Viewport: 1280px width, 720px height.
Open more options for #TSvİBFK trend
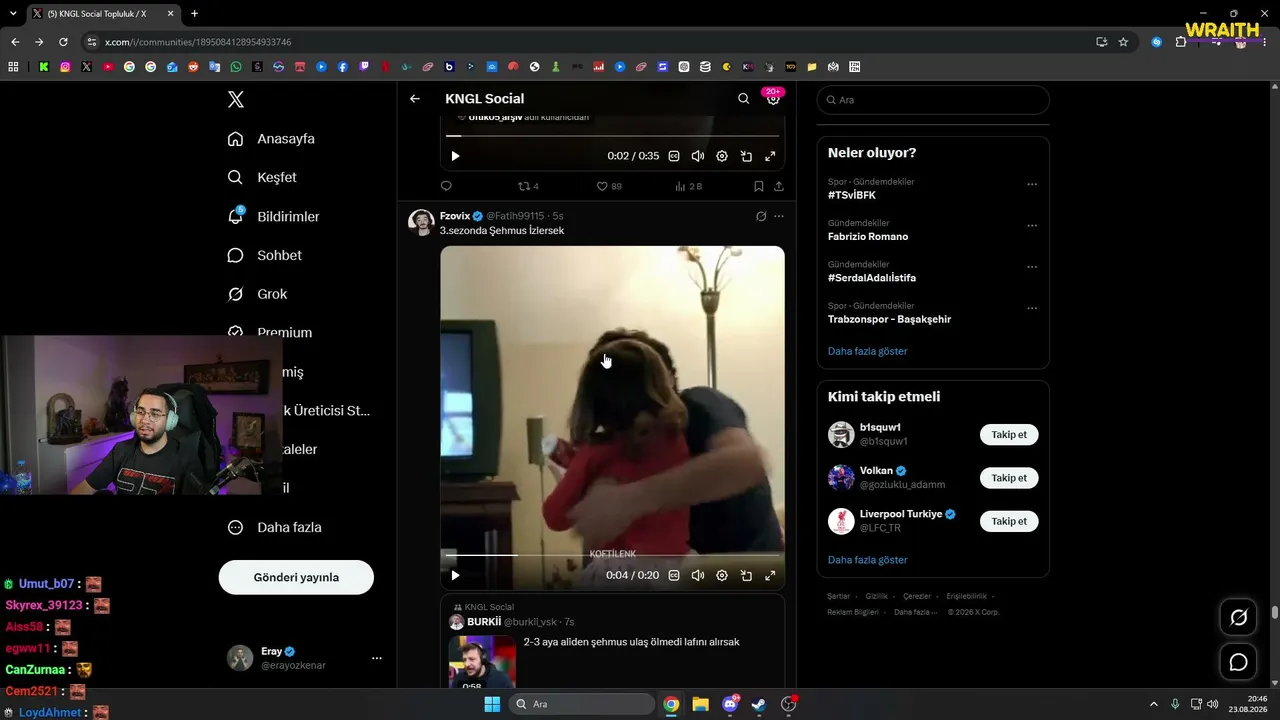pos(1032,184)
